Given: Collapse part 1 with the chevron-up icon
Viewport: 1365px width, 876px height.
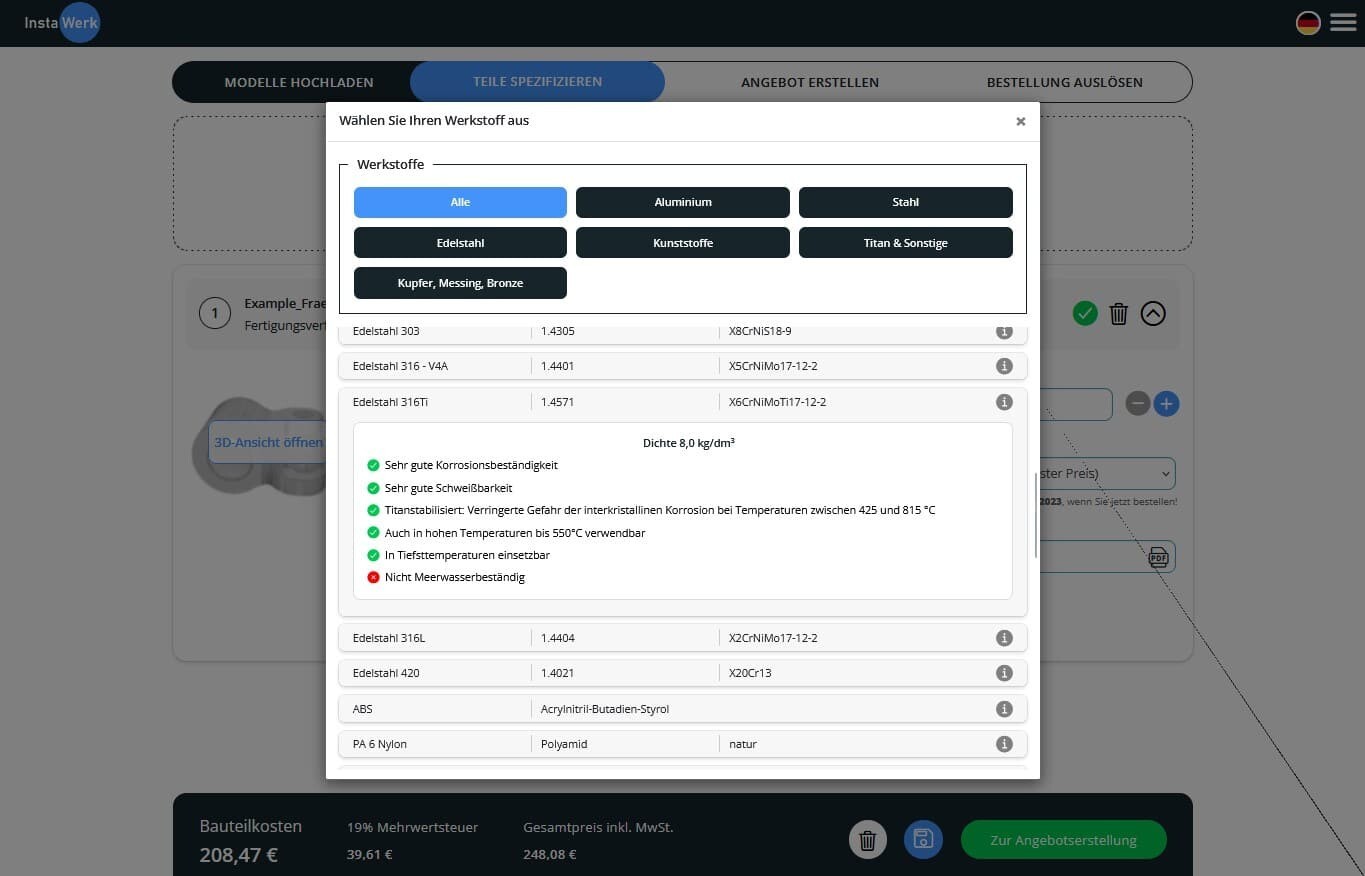Looking at the screenshot, I should click(1153, 314).
